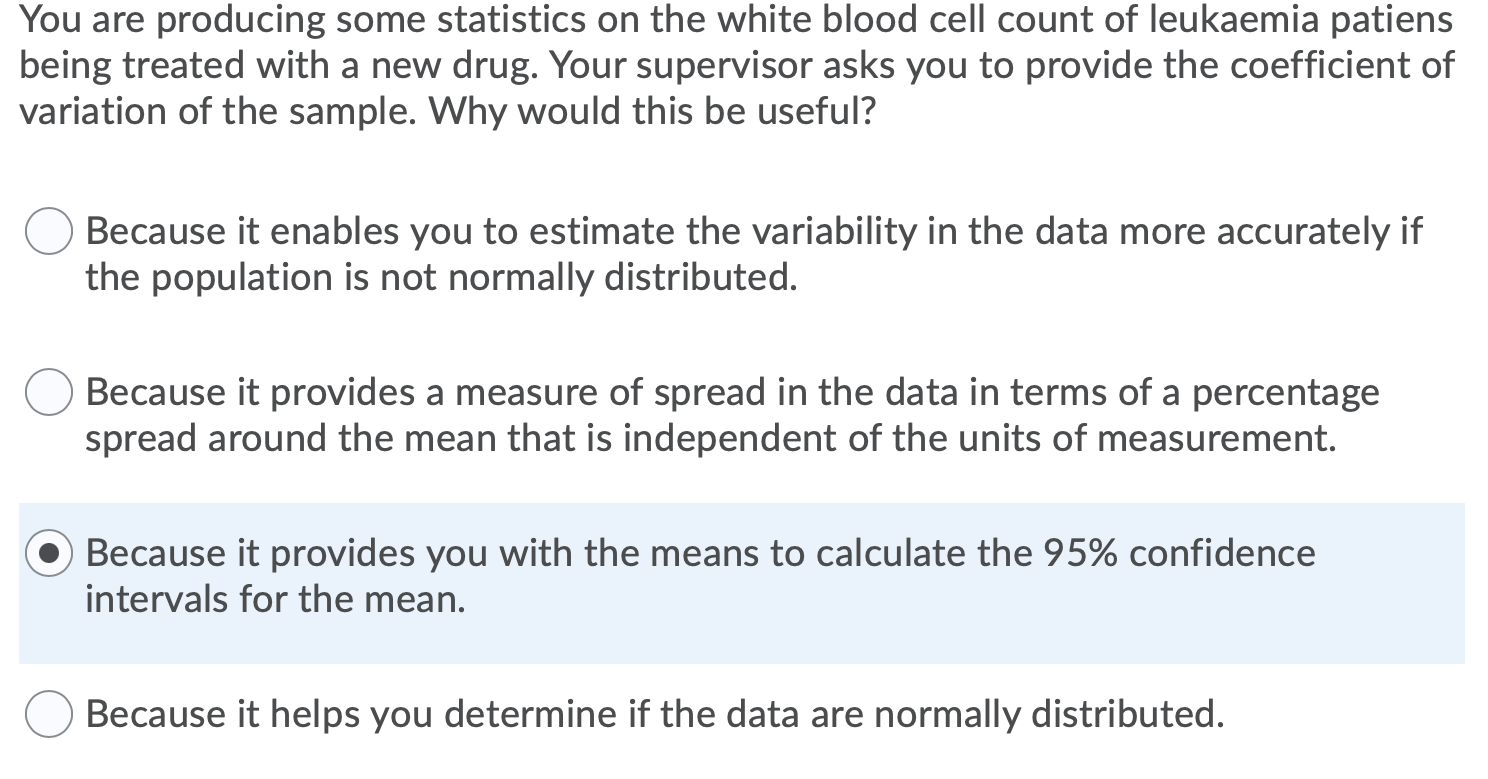Image resolution: width=1488 pixels, height=779 pixels.
Task: Select the radio button for the first answer option
Action: pos(47,230)
